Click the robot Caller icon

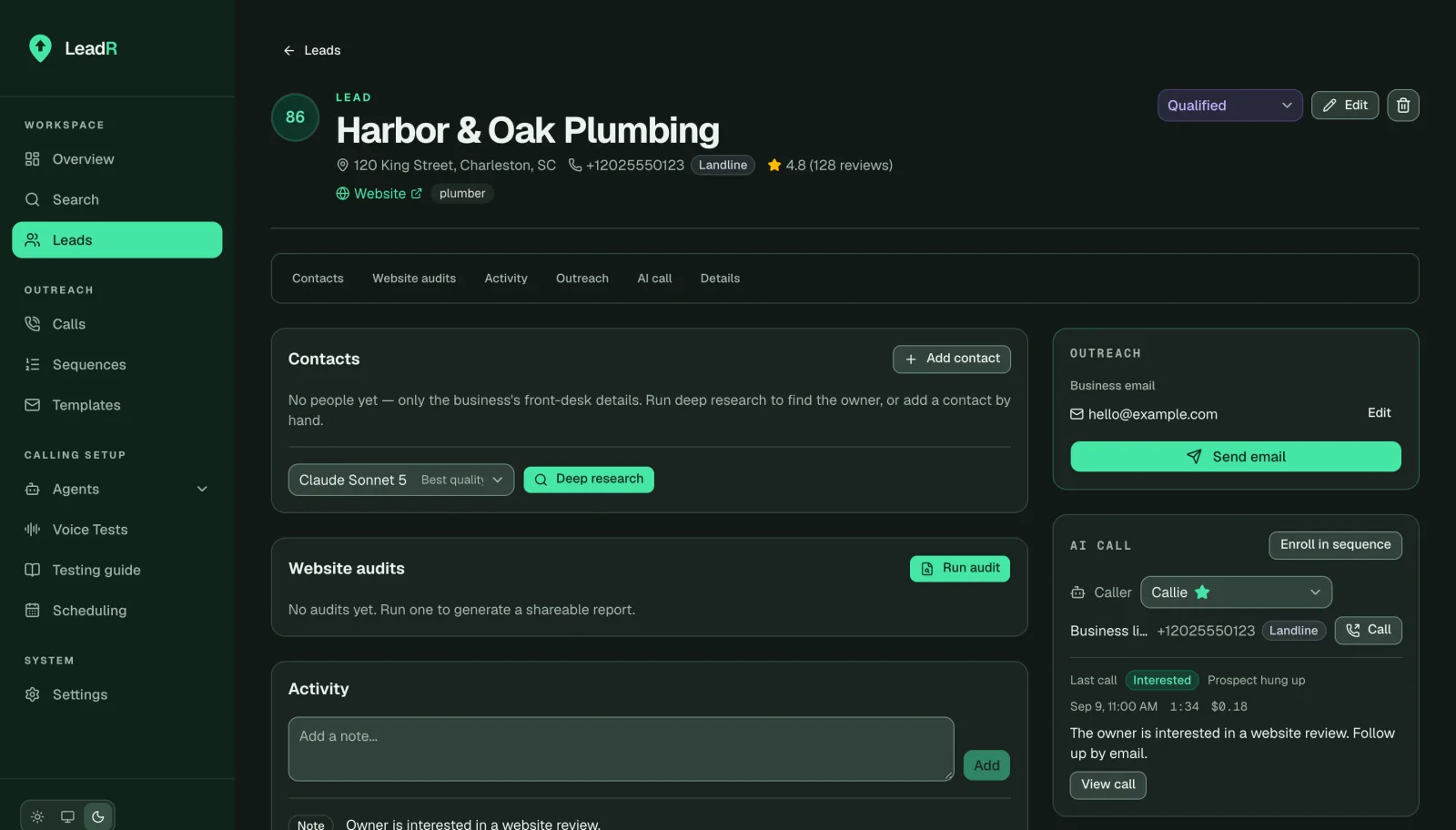tap(1078, 593)
